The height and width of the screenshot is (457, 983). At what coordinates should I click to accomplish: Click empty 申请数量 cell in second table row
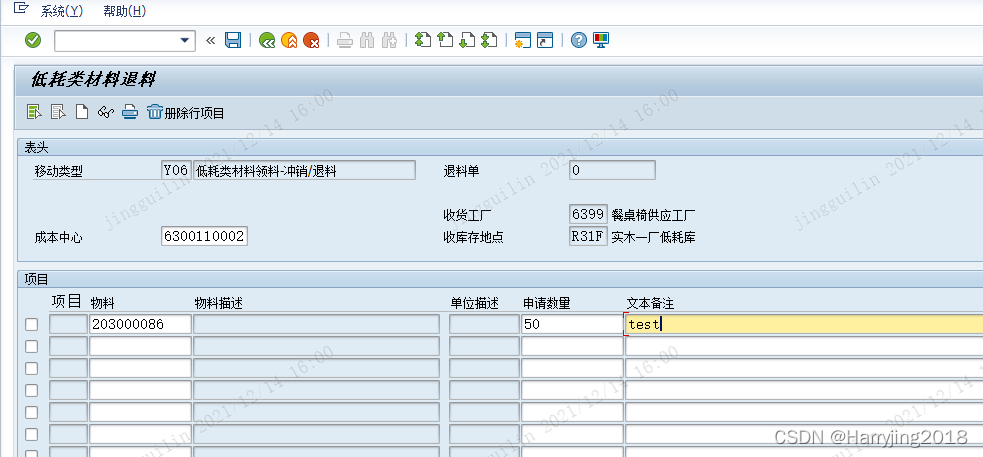pyautogui.click(x=572, y=346)
